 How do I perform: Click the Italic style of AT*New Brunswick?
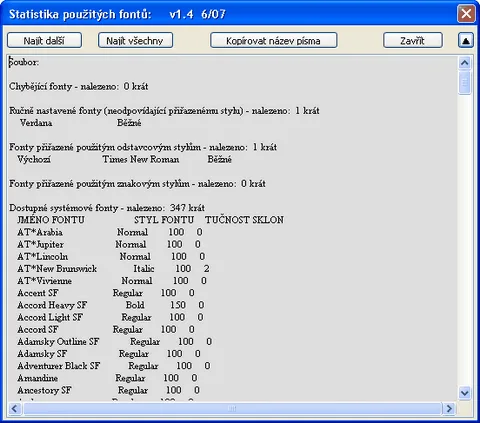144,269
